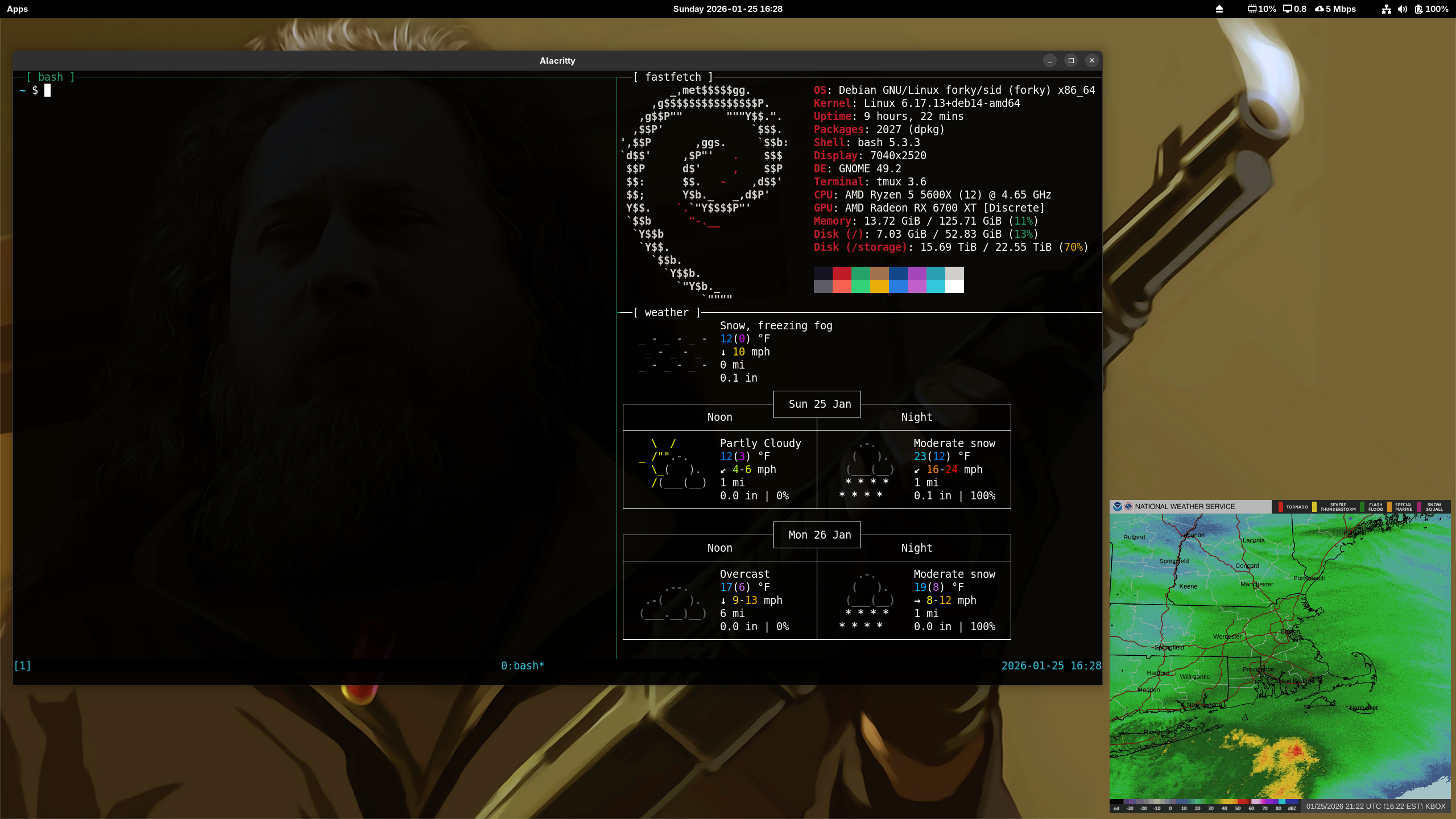Viewport: 1456px width, 819px height.
Task: Click the battery 100% indicator
Action: 1431,9
